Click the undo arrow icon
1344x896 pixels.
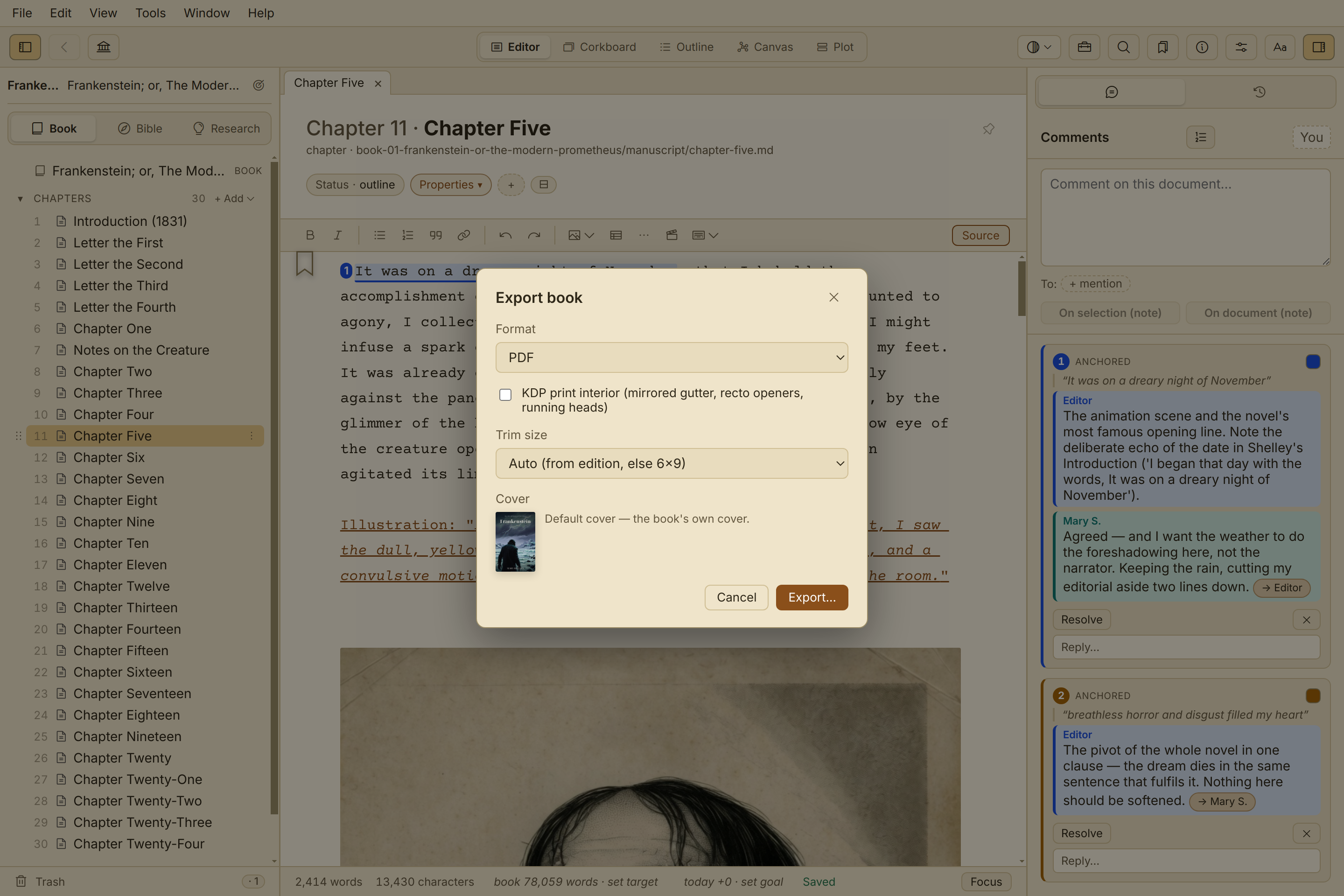(x=505, y=235)
